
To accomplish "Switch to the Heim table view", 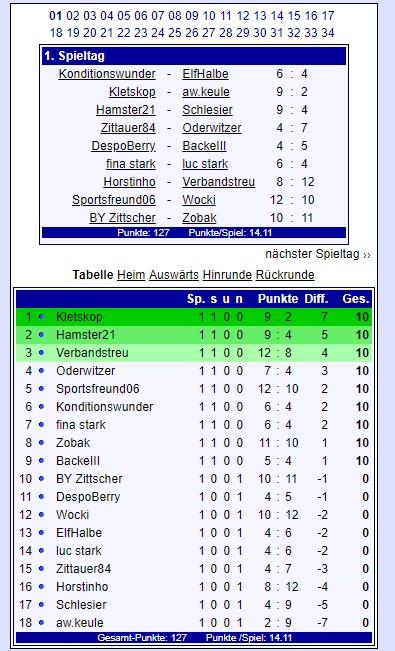I will click(x=131, y=275).
